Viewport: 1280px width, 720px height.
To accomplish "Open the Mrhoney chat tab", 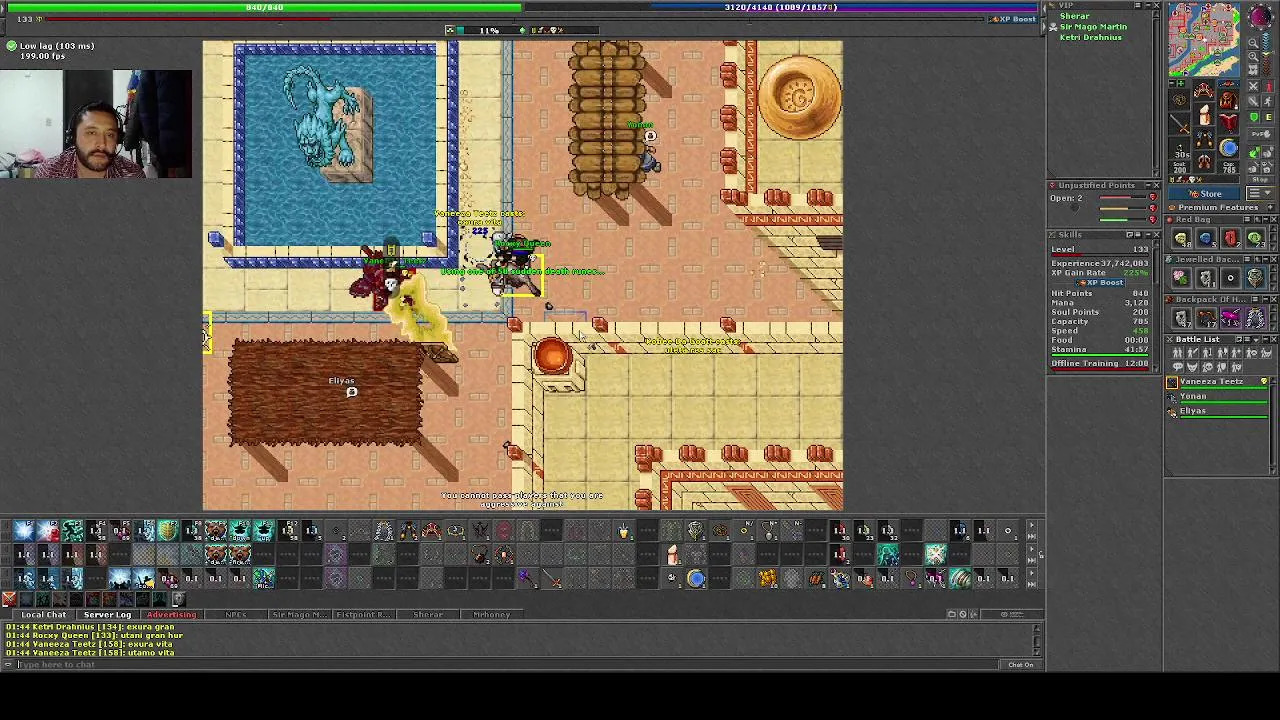I will click(x=491, y=614).
